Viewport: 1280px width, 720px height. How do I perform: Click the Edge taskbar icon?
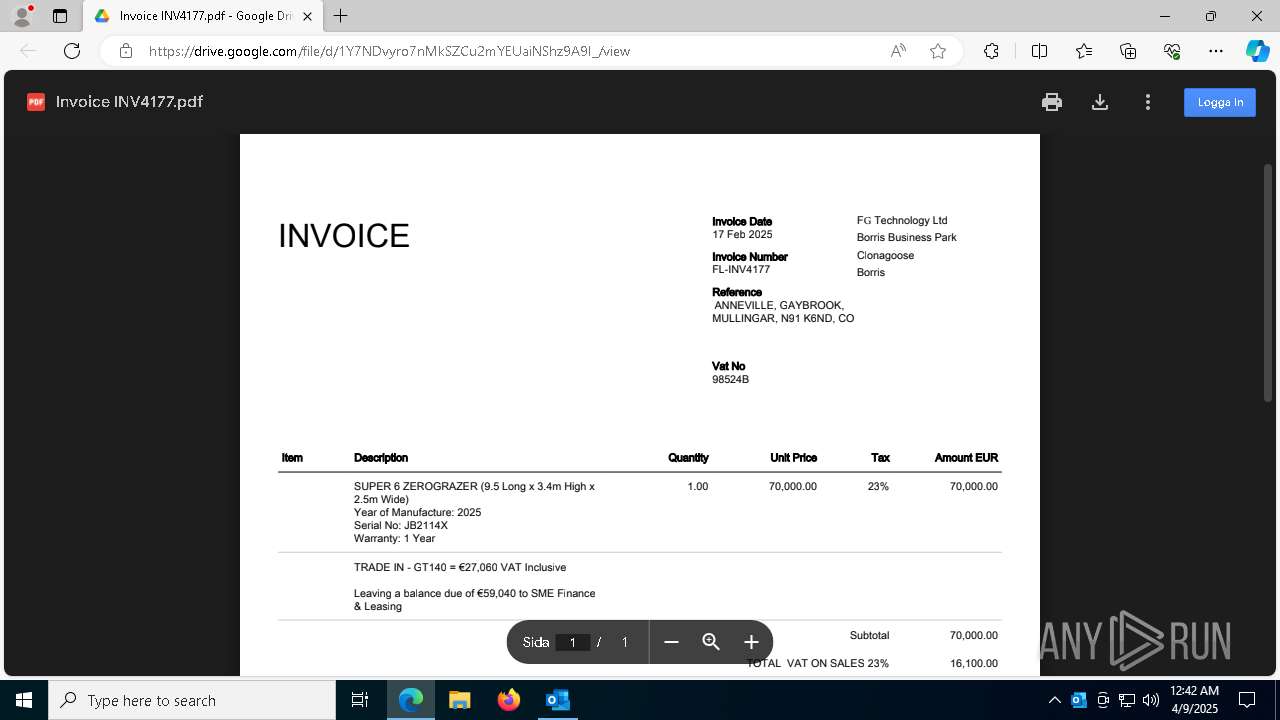(x=411, y=700)
